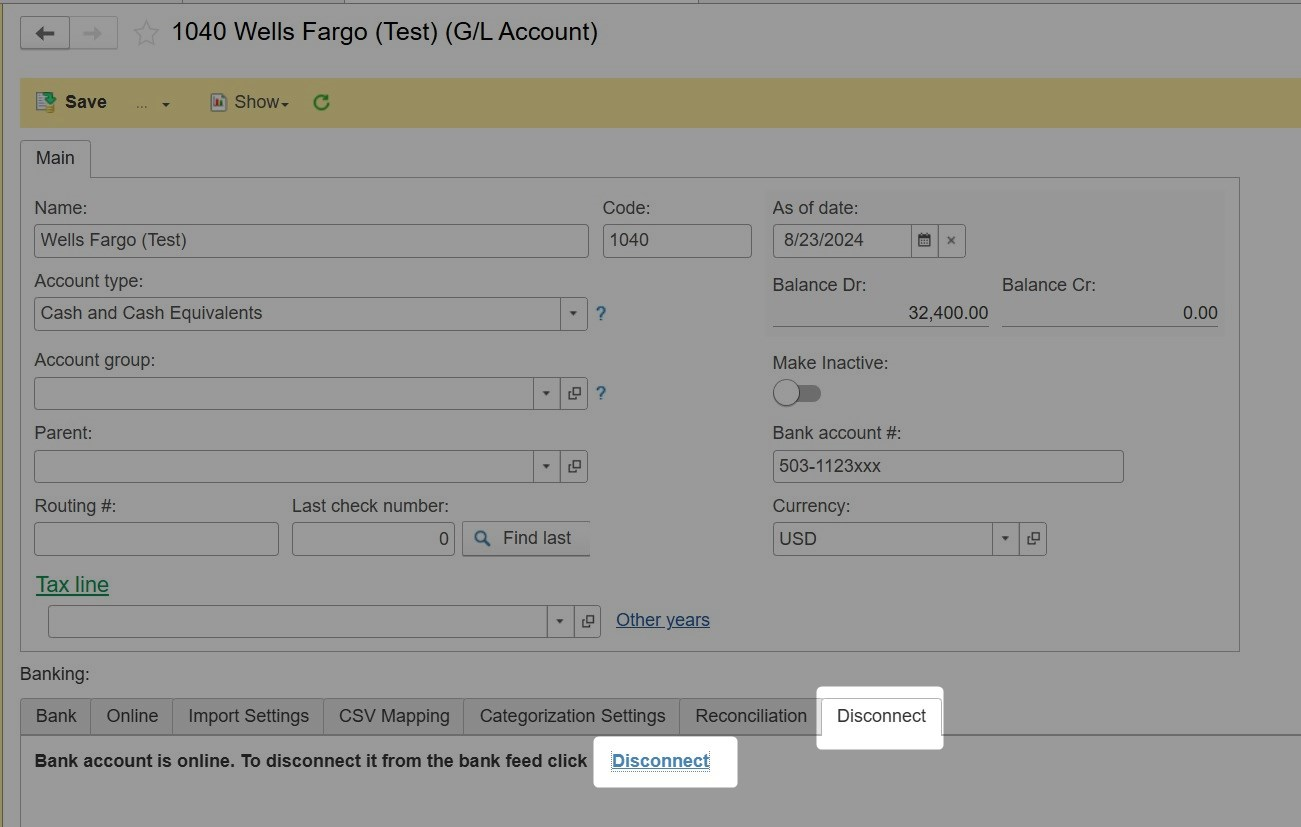This screenshot has height=827, width=1301.
Task: Switch to the Online tab
Action: tap(132, 716)
